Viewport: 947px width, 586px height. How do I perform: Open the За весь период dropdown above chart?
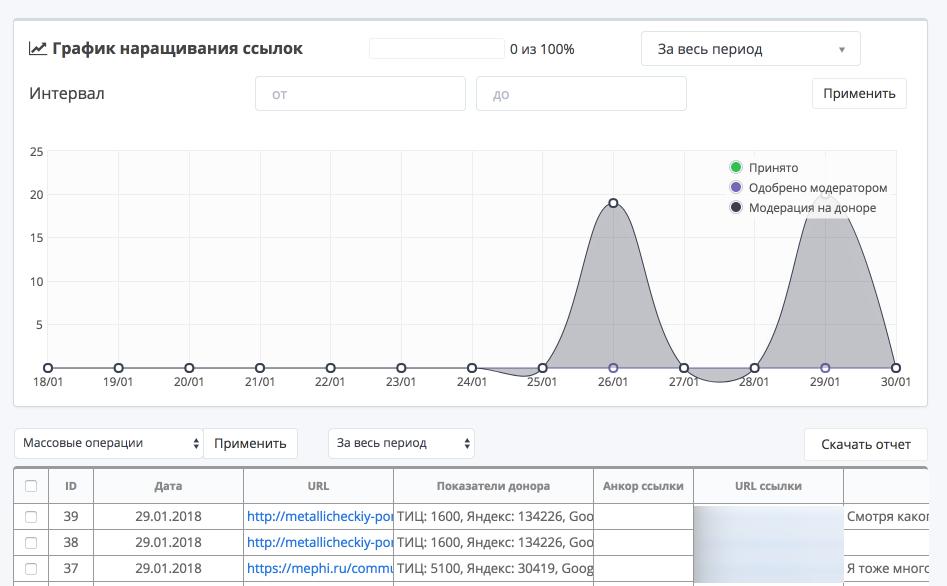click(x=750, y=49)
